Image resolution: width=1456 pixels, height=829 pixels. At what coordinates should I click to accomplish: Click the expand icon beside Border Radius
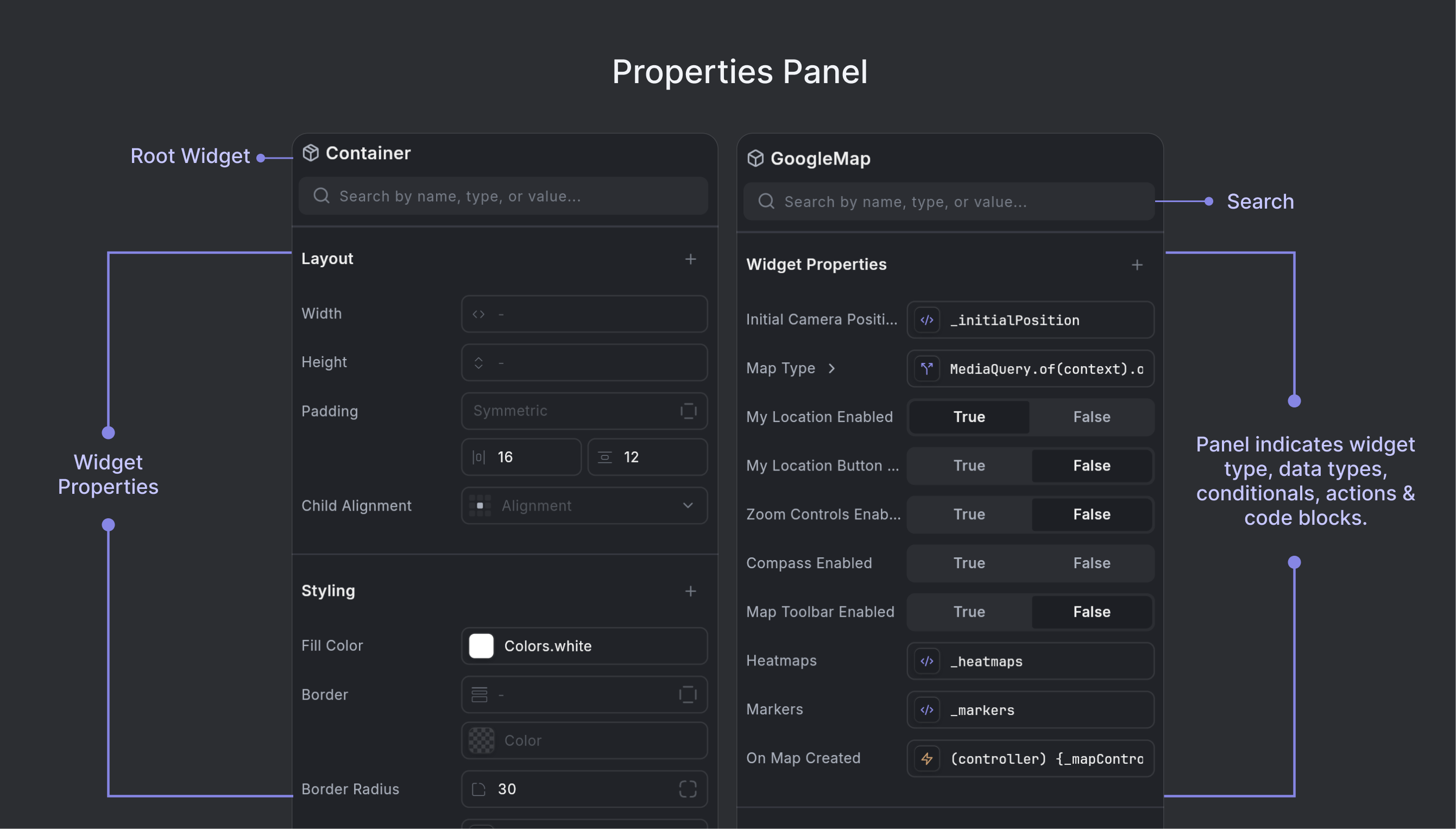[688, 789]
